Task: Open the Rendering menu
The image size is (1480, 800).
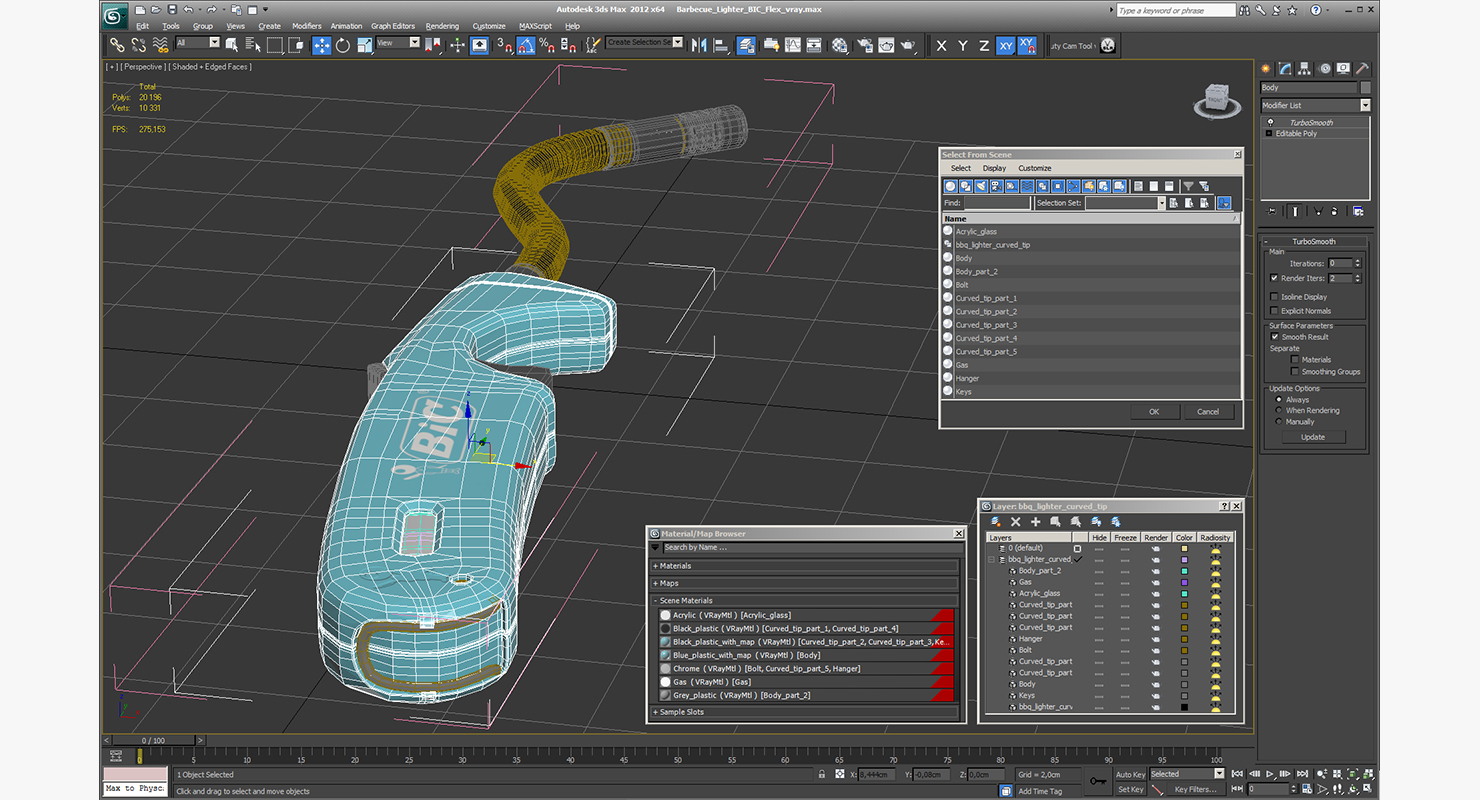Action: [x=442, y=26]
